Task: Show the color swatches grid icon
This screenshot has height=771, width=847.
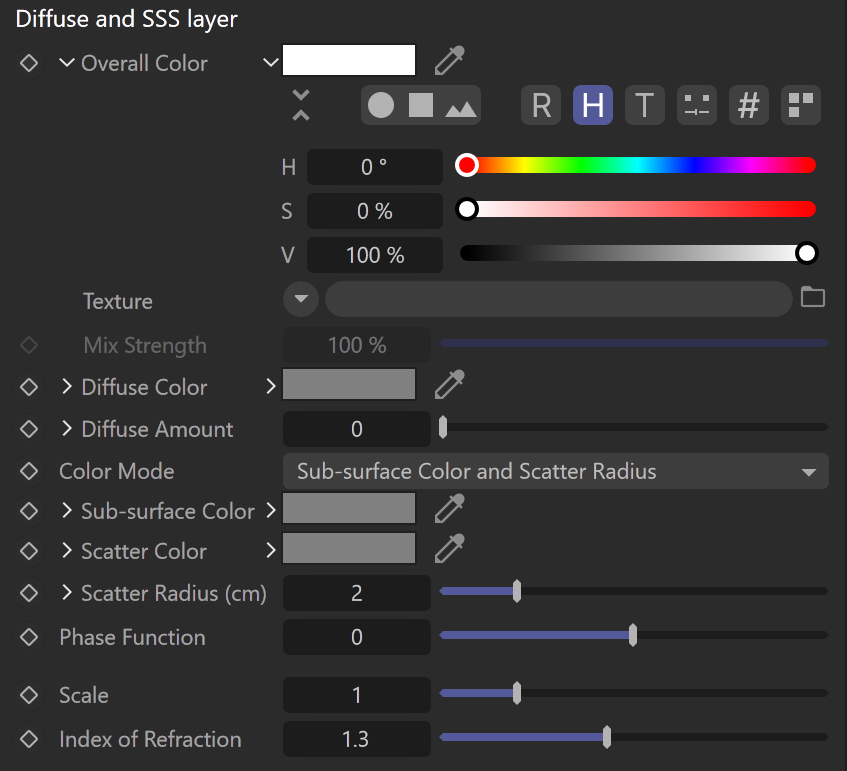Action: point(801,105)
